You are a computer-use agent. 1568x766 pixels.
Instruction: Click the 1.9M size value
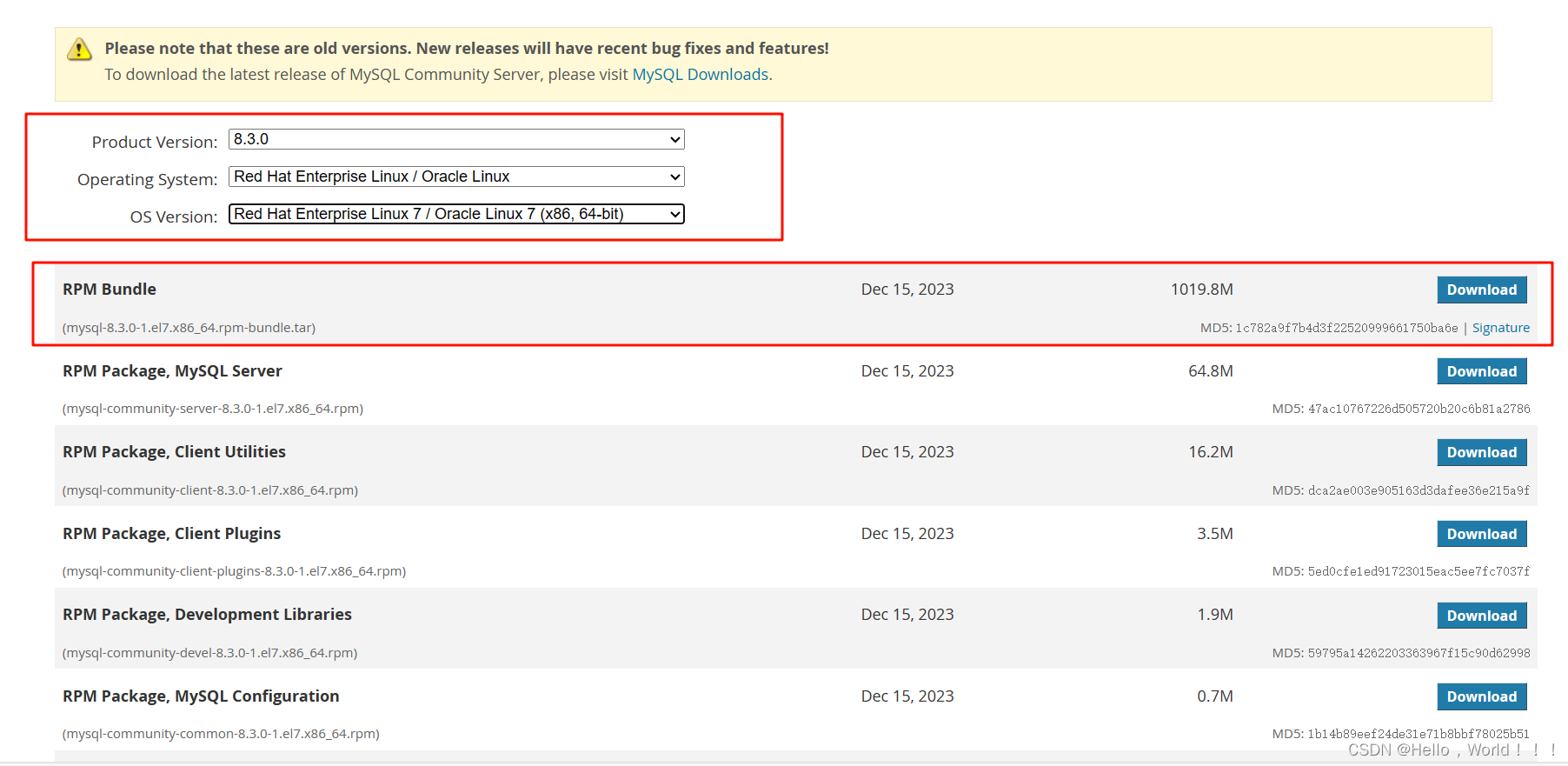coord(1215,615)
